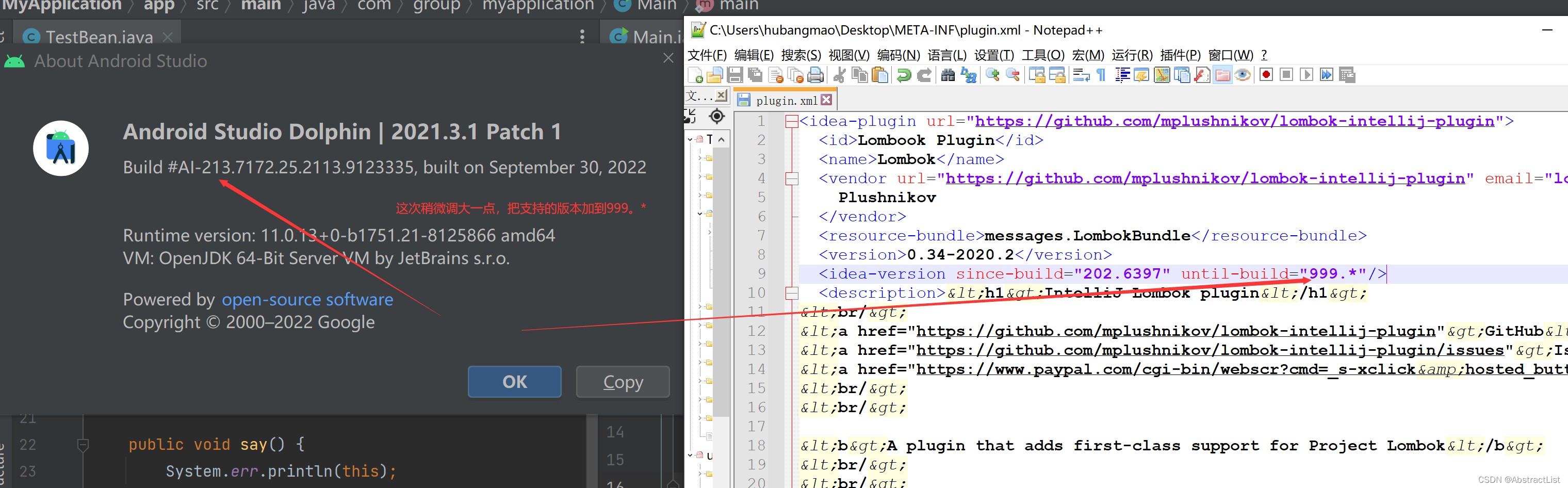The height and width of the screenshot is (488, 1568).
Task: Click the Stop Recording macro icon
Action: tap(1286, 75)
